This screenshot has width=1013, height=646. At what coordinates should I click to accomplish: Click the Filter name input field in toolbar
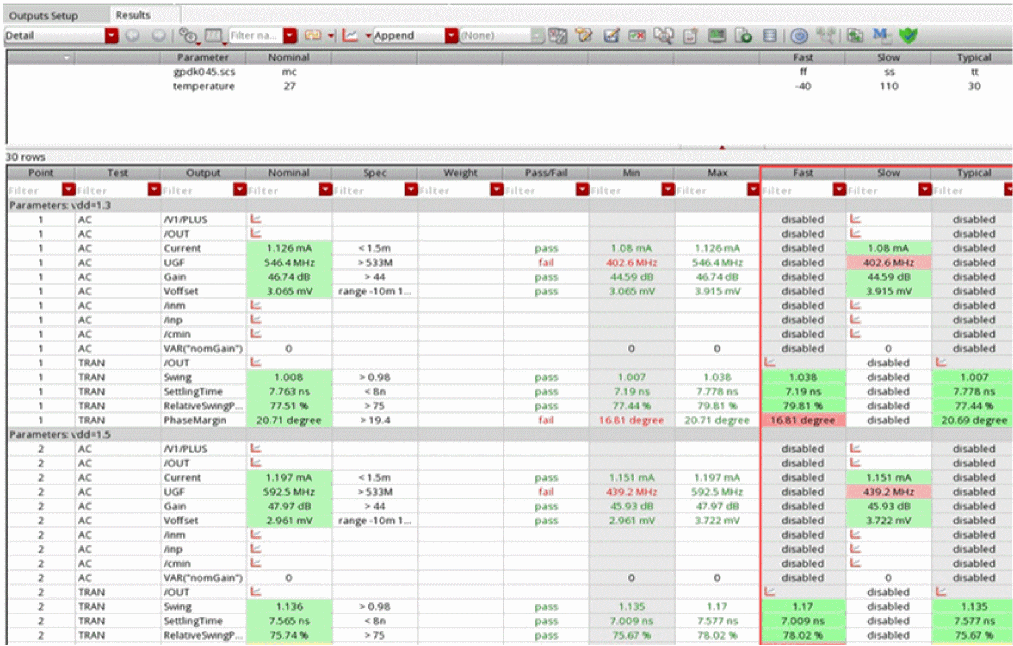pos(255,35)
